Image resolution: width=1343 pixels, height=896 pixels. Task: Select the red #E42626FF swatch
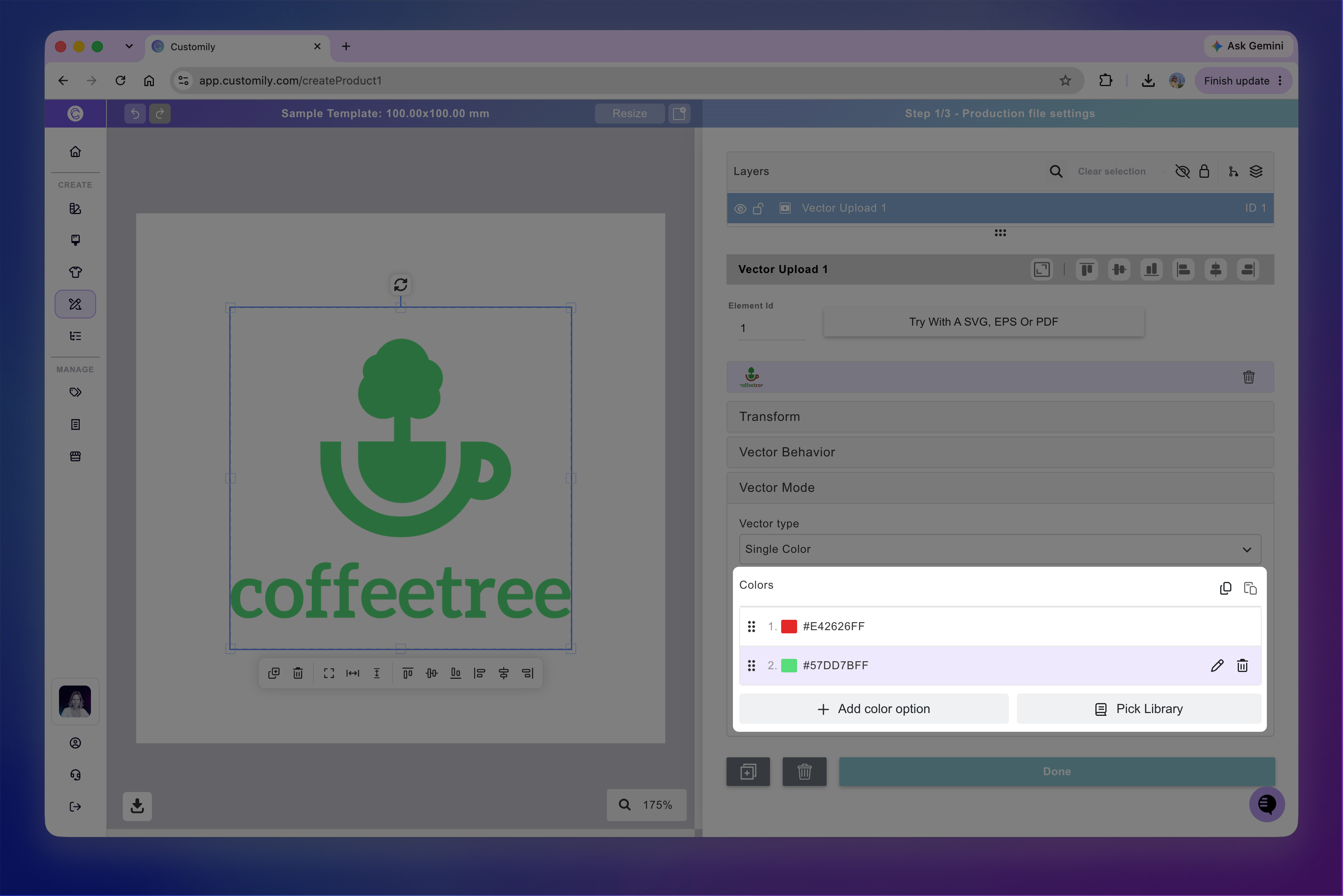pyautogui.click(x=789, y=626)
